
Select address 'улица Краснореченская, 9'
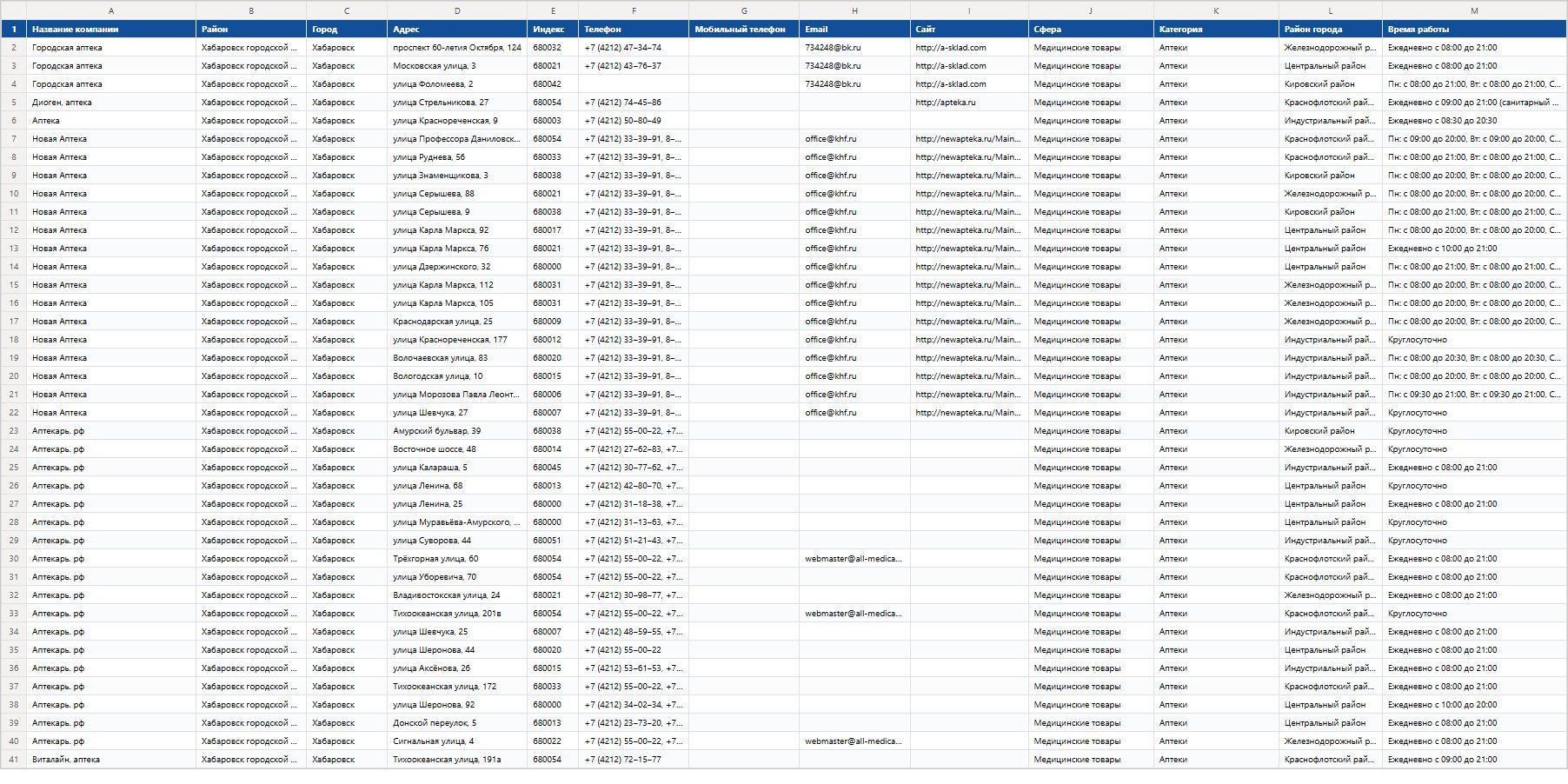tap(457, 121)
